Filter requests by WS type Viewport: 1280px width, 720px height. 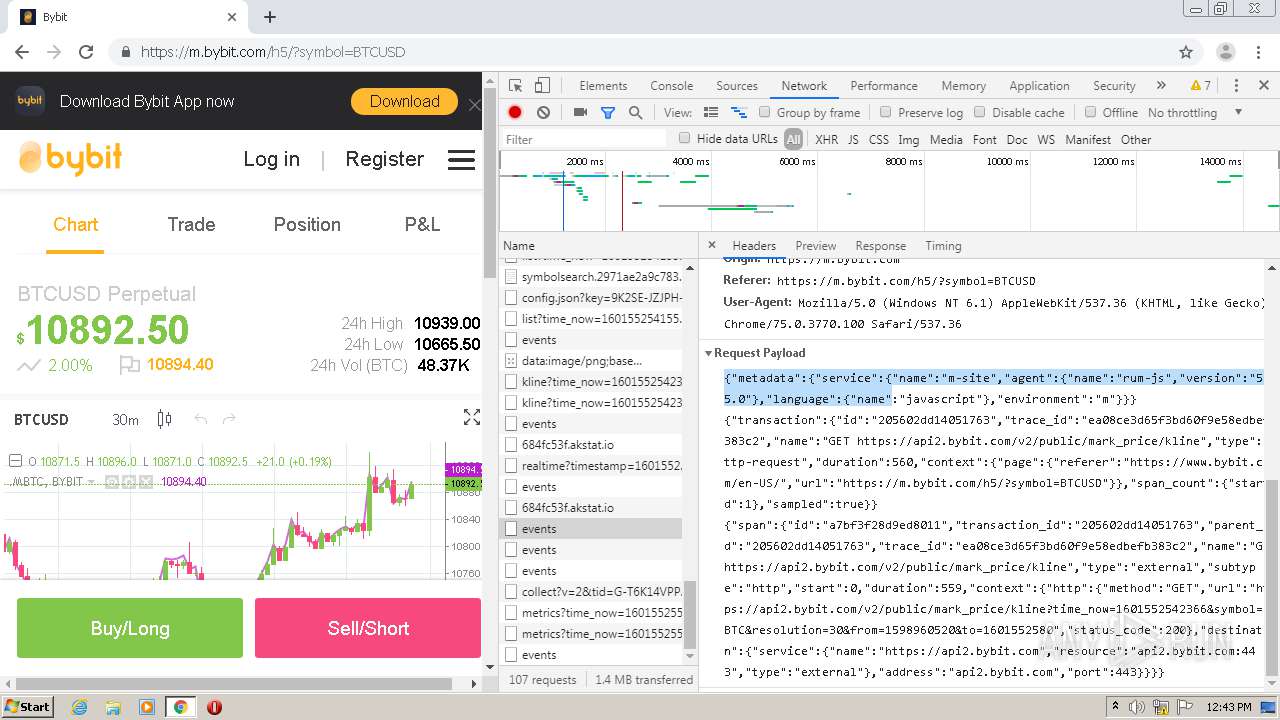point(1045,139)
